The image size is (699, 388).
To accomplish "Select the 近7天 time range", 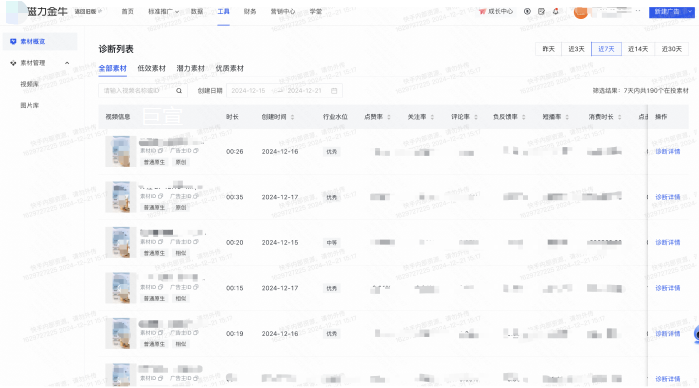I will (606, 49).
